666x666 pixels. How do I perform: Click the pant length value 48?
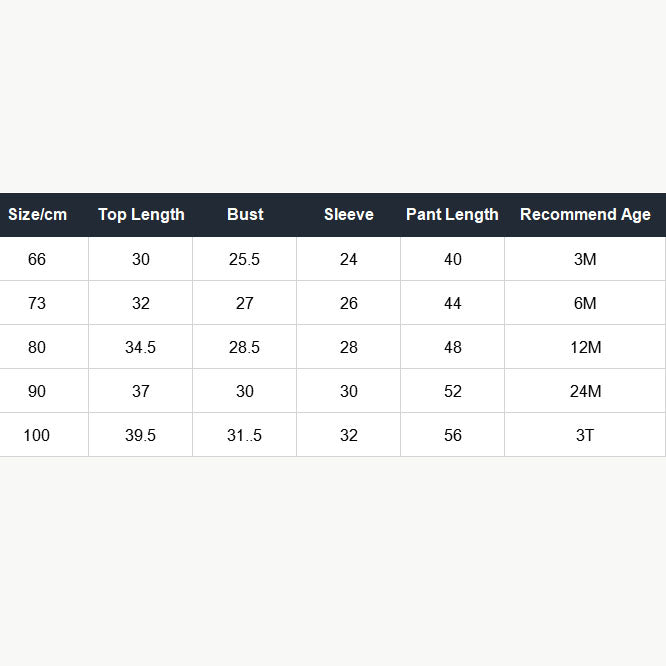point(453,347)
